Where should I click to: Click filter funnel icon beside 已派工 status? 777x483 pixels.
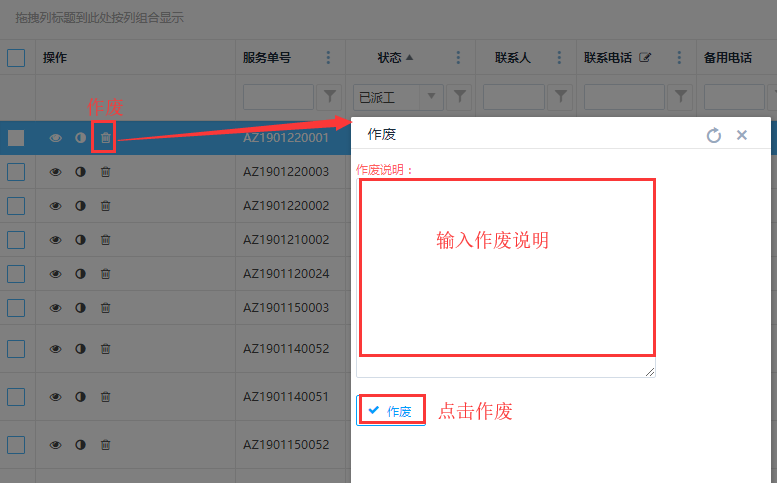point(459,97)
